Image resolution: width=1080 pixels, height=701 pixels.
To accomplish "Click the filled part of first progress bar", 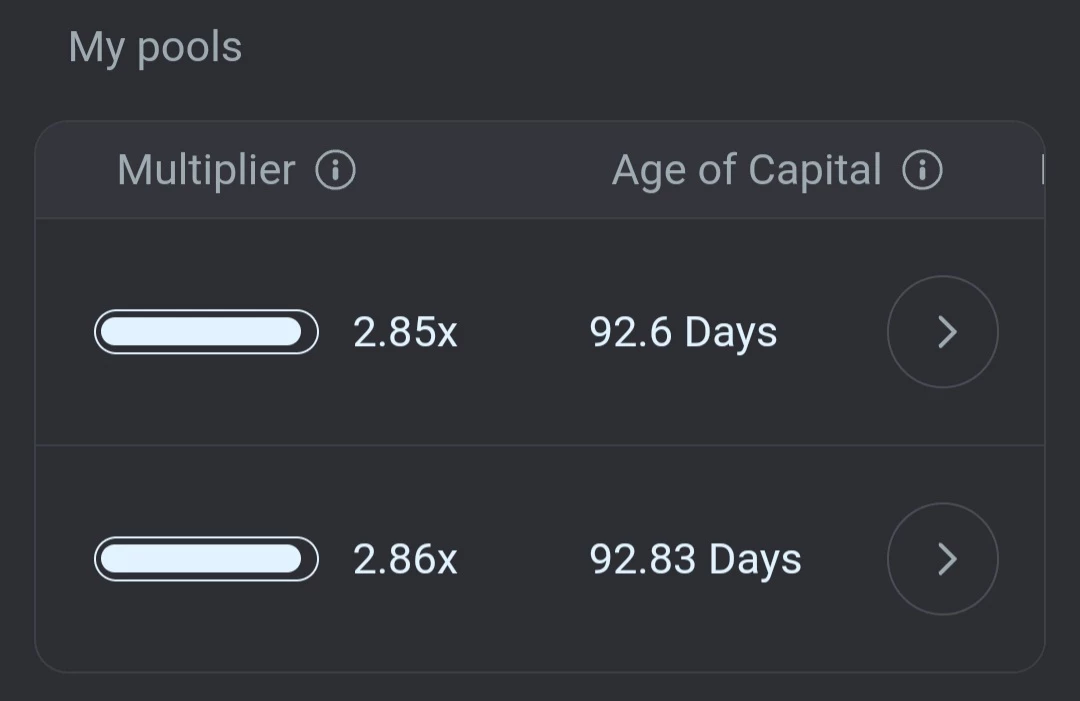I will (x=201, y=332).
